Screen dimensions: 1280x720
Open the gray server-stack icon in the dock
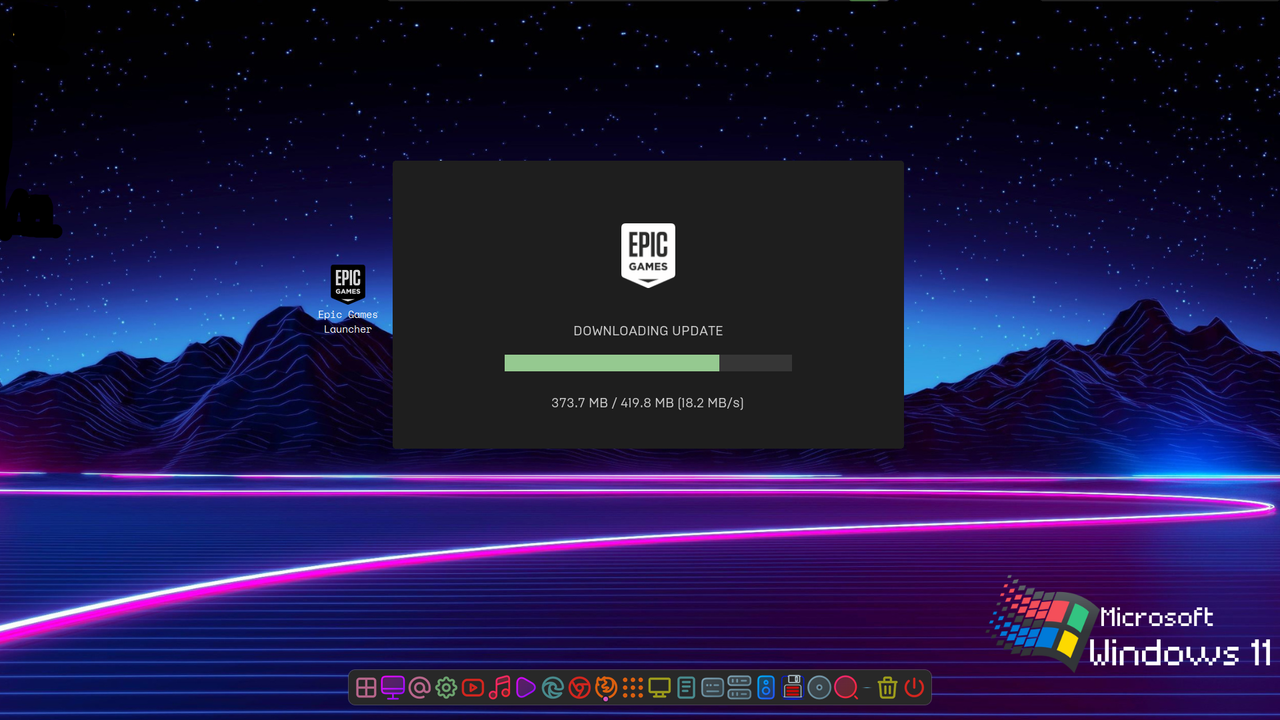[x=739, y=688]
